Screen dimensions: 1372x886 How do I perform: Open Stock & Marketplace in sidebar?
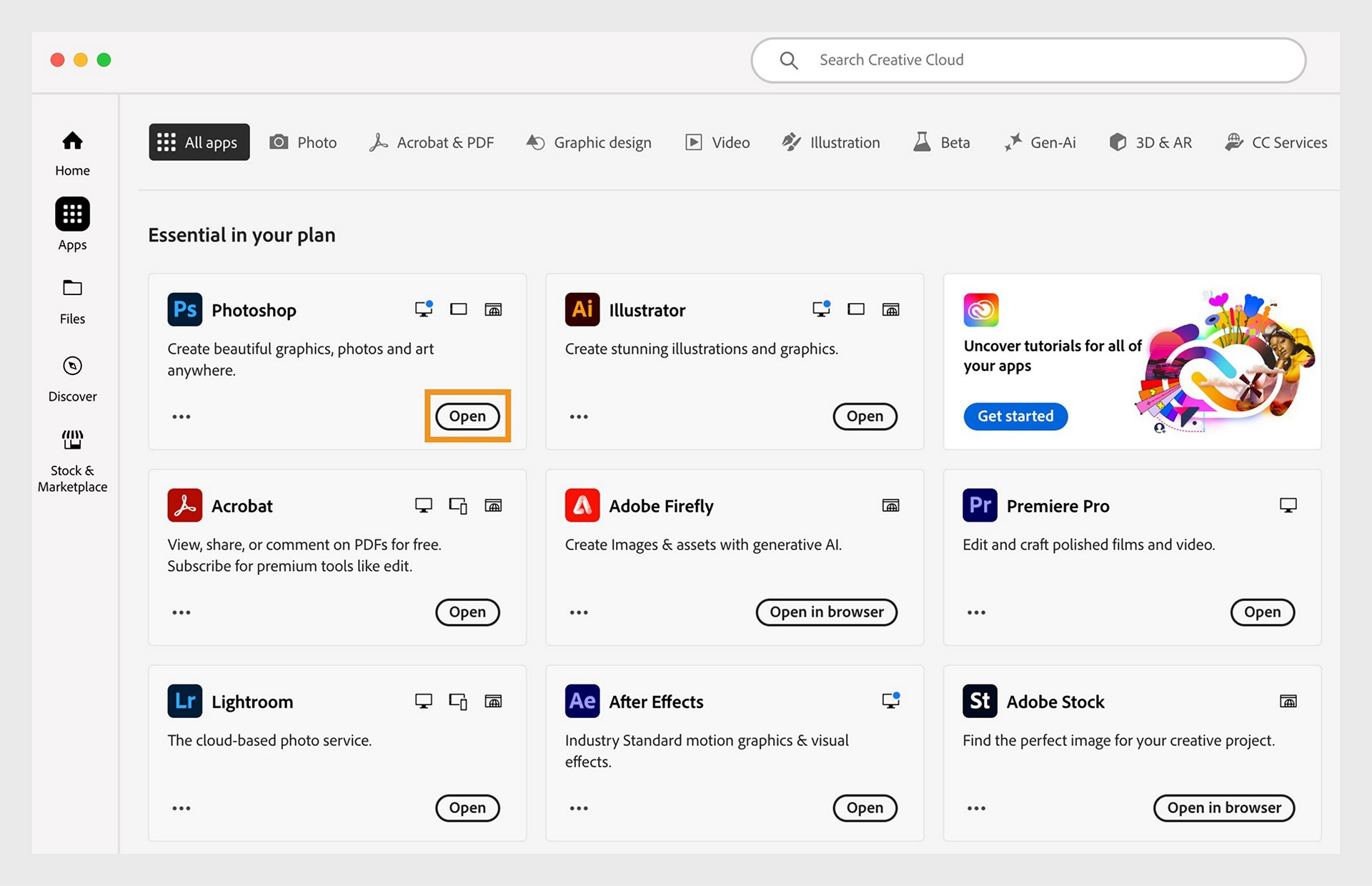pyautogui.click(x=72, y=461)
